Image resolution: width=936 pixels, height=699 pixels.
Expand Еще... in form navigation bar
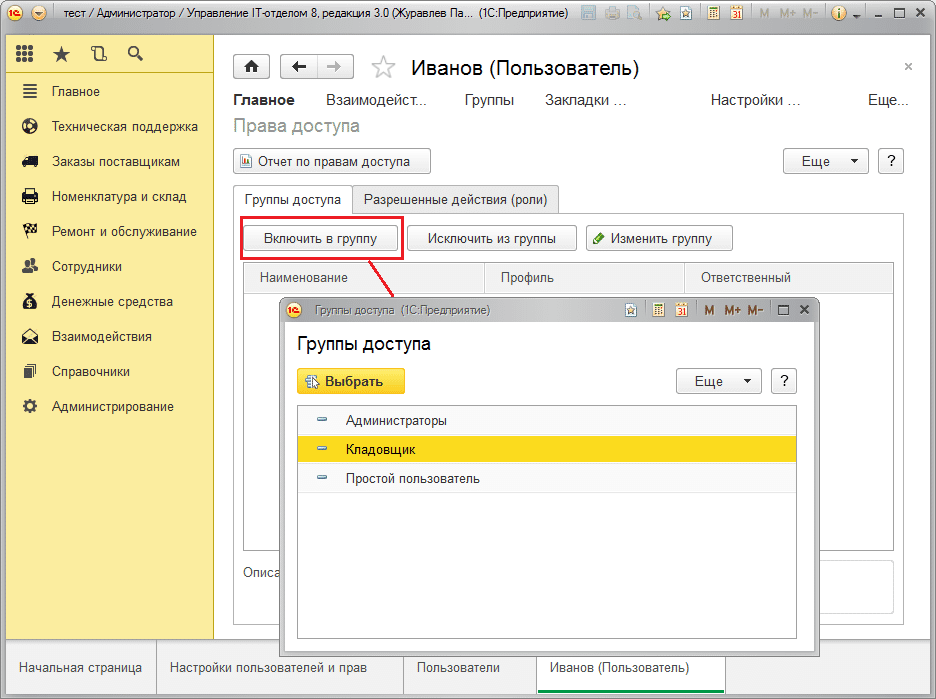coord(888,100)
